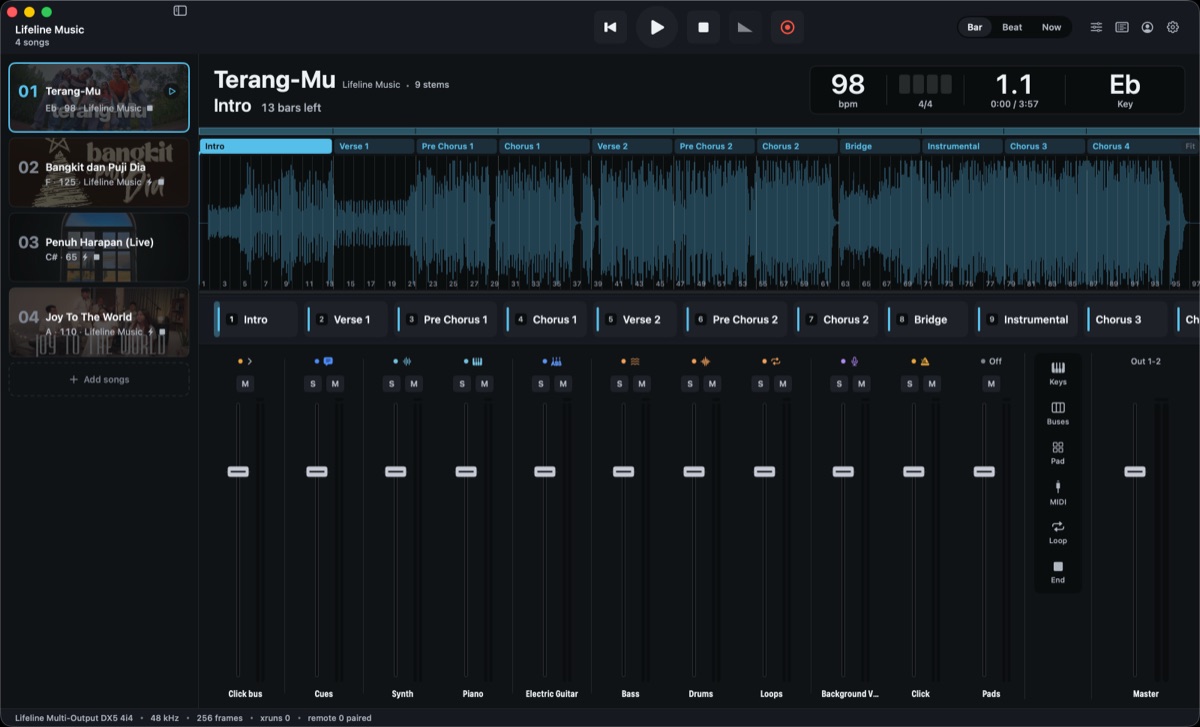Open the mixer sliders settings icon

(1096, 28)
